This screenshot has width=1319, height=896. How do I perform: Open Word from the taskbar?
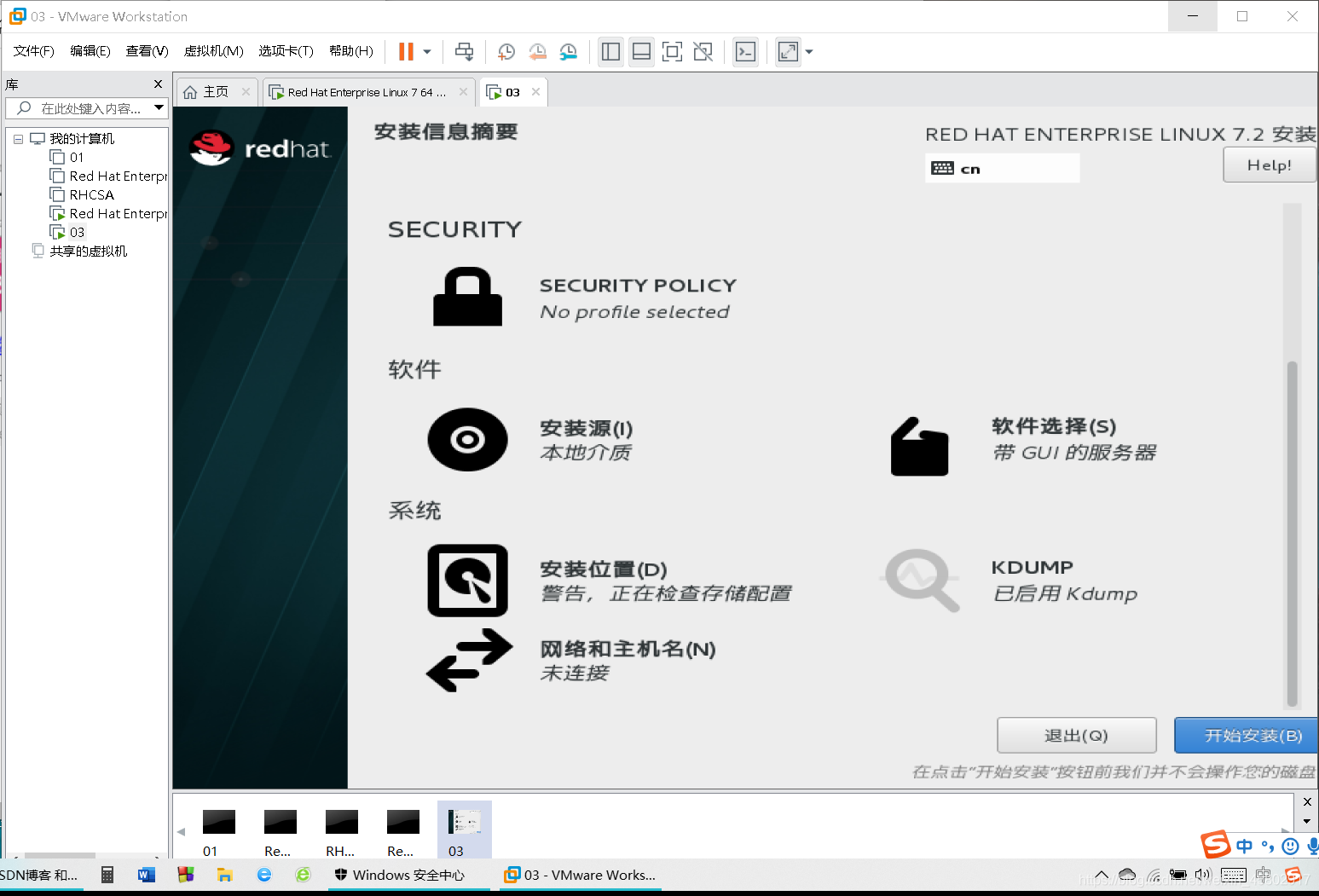click(x=147, y=875)
